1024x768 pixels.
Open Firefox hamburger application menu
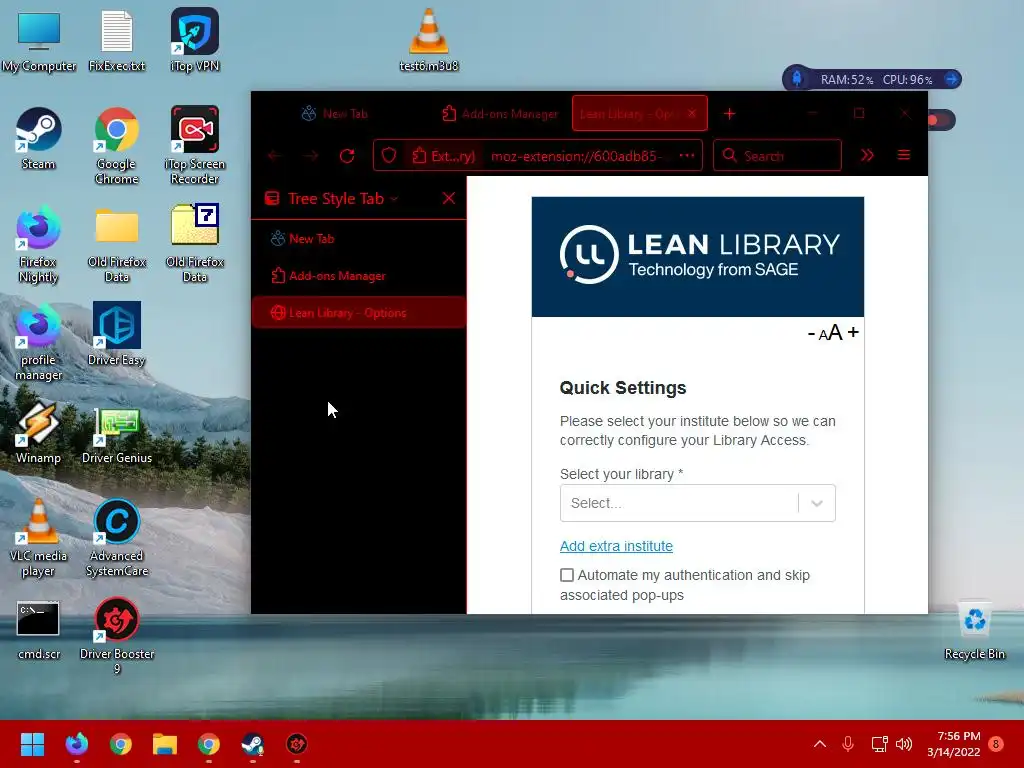tap(904, 155)
